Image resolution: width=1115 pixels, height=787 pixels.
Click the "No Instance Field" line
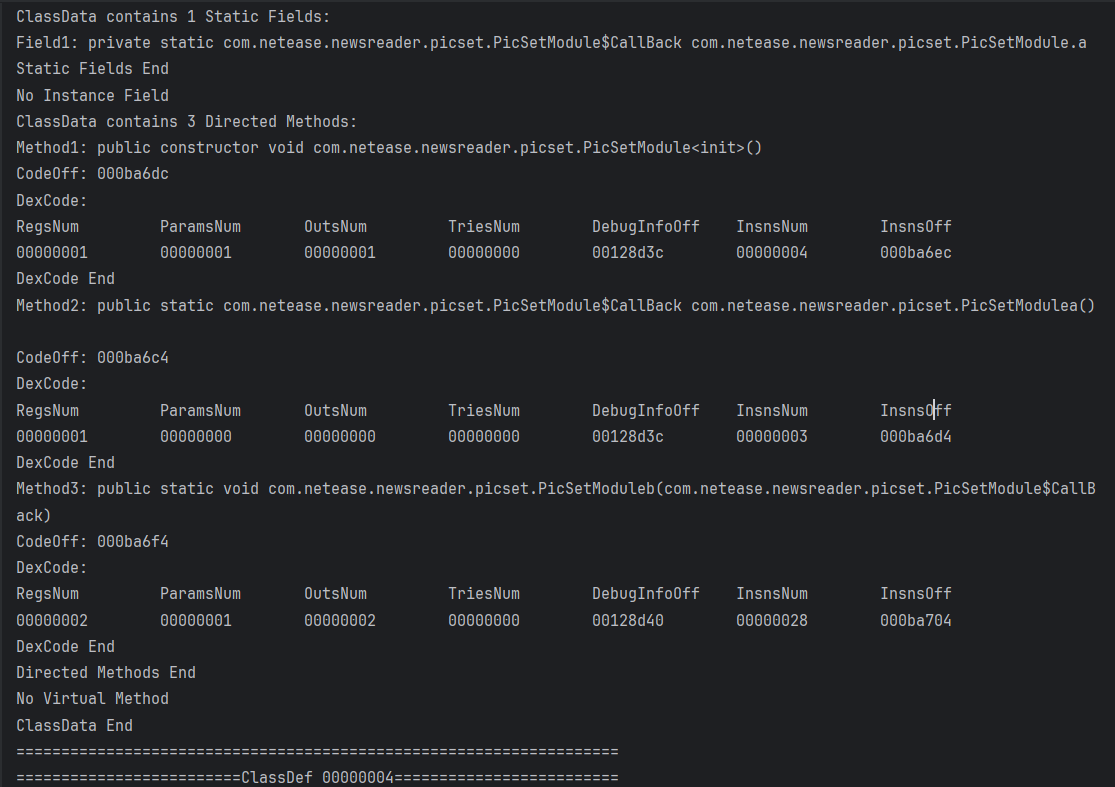coord(92,96)
